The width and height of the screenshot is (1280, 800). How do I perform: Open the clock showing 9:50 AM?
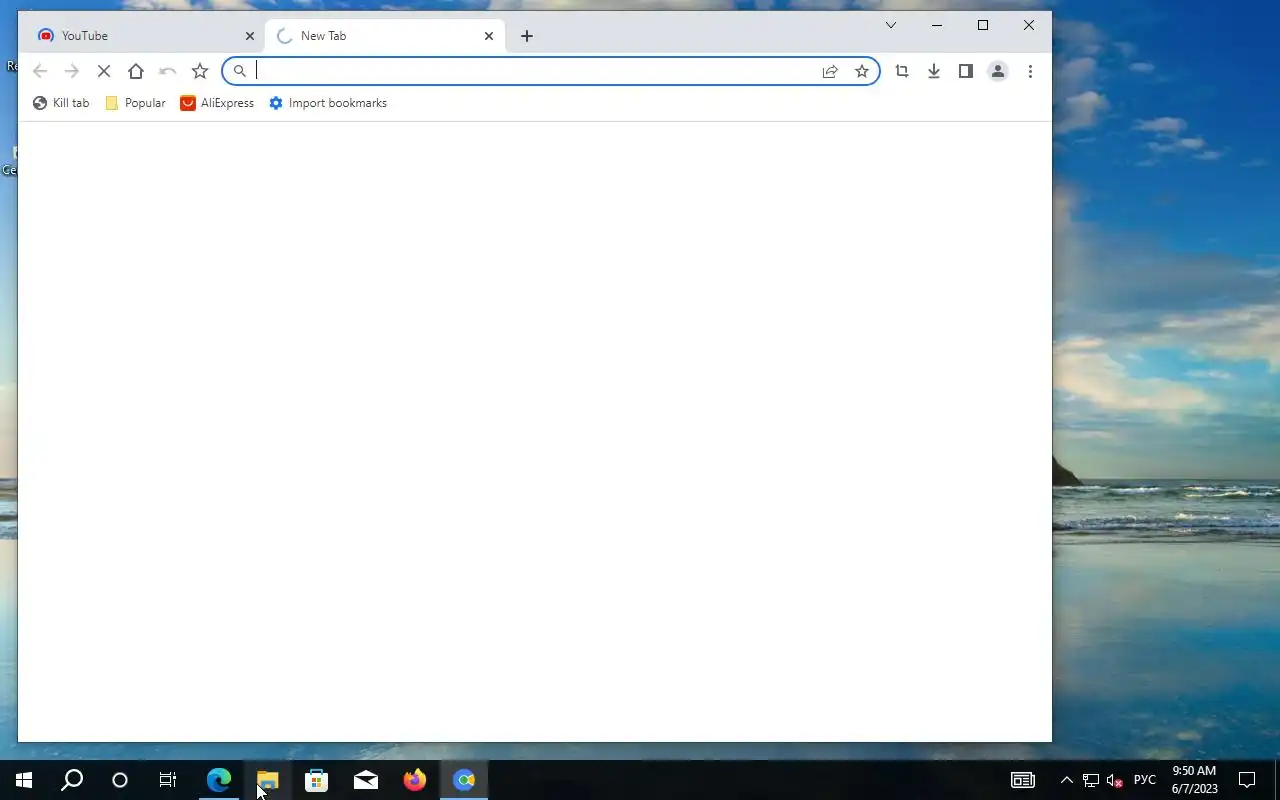1194,780
